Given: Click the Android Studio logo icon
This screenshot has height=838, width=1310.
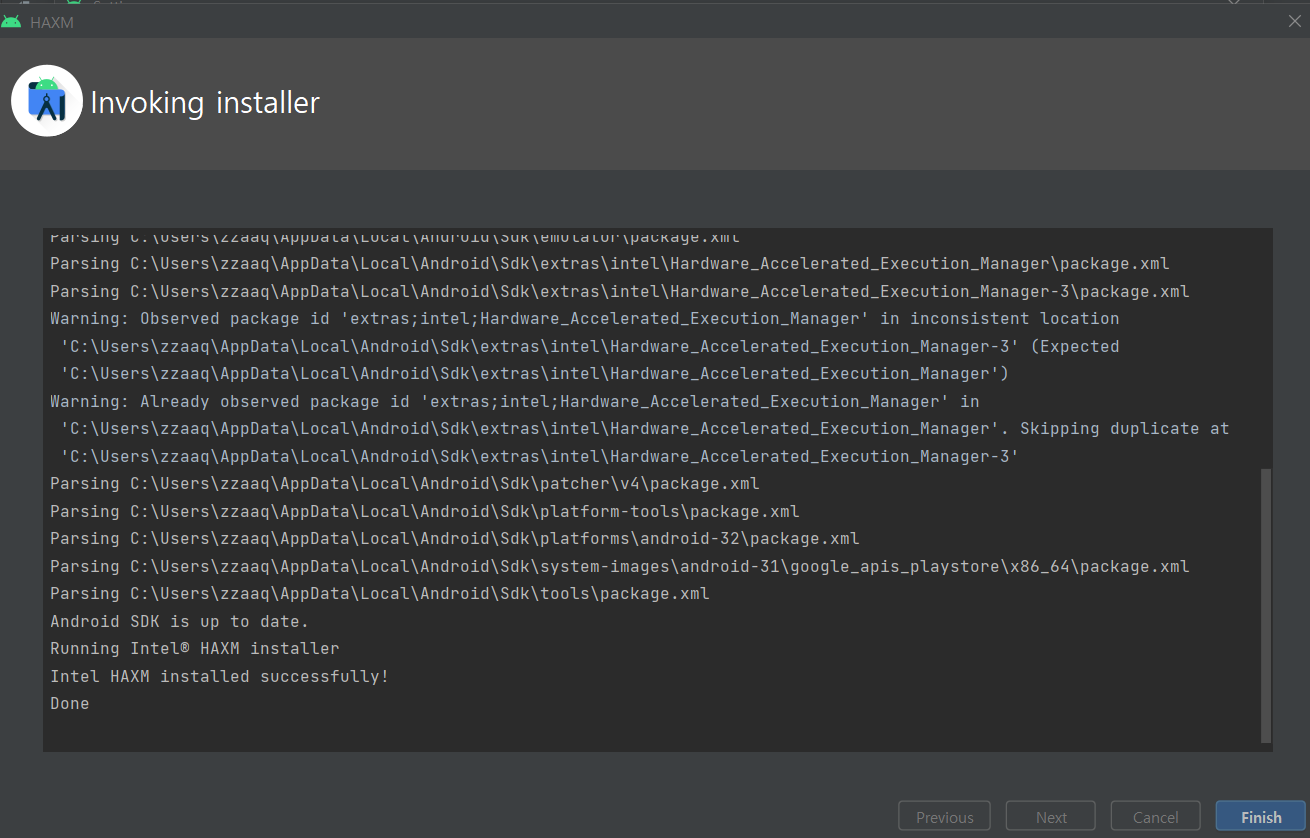Looking at the screenshot, I should click(47, 101).
